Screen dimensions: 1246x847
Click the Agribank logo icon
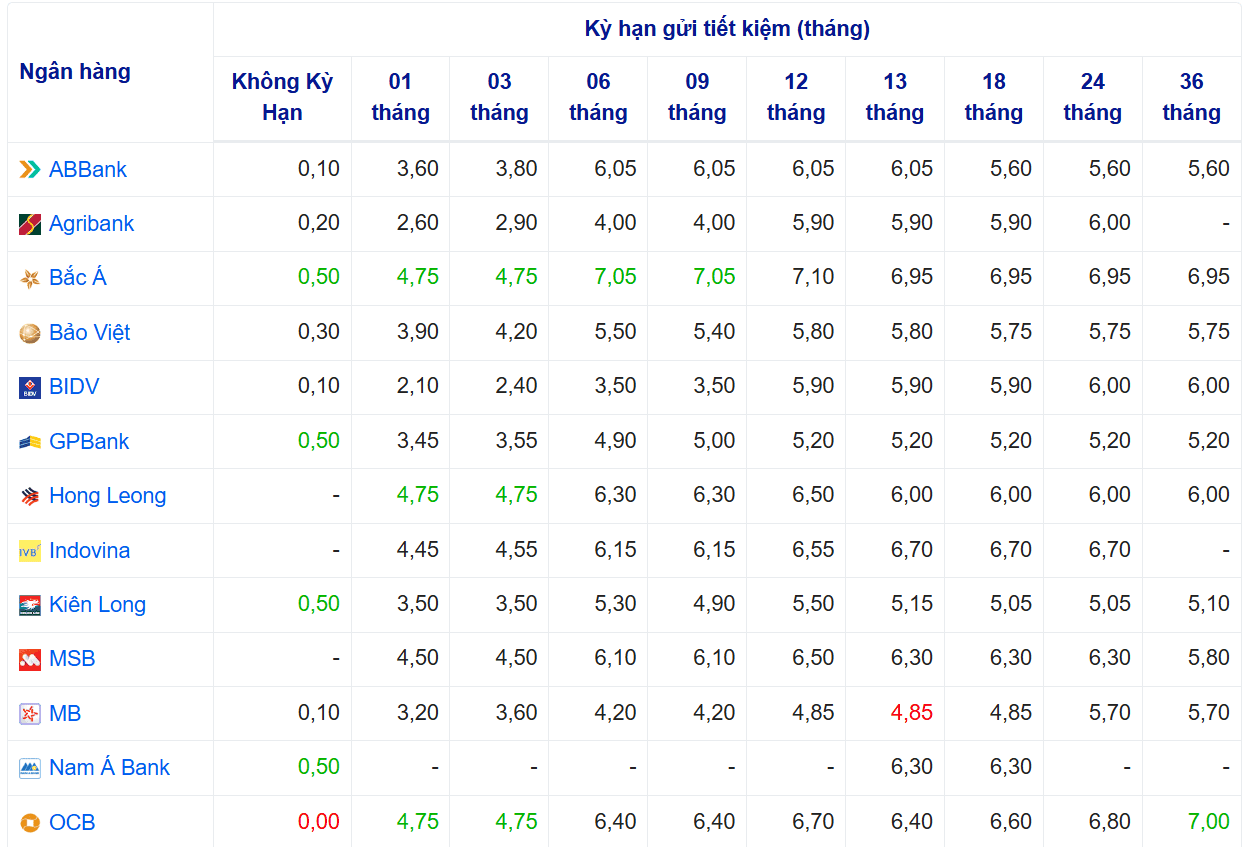coord(30,224)
